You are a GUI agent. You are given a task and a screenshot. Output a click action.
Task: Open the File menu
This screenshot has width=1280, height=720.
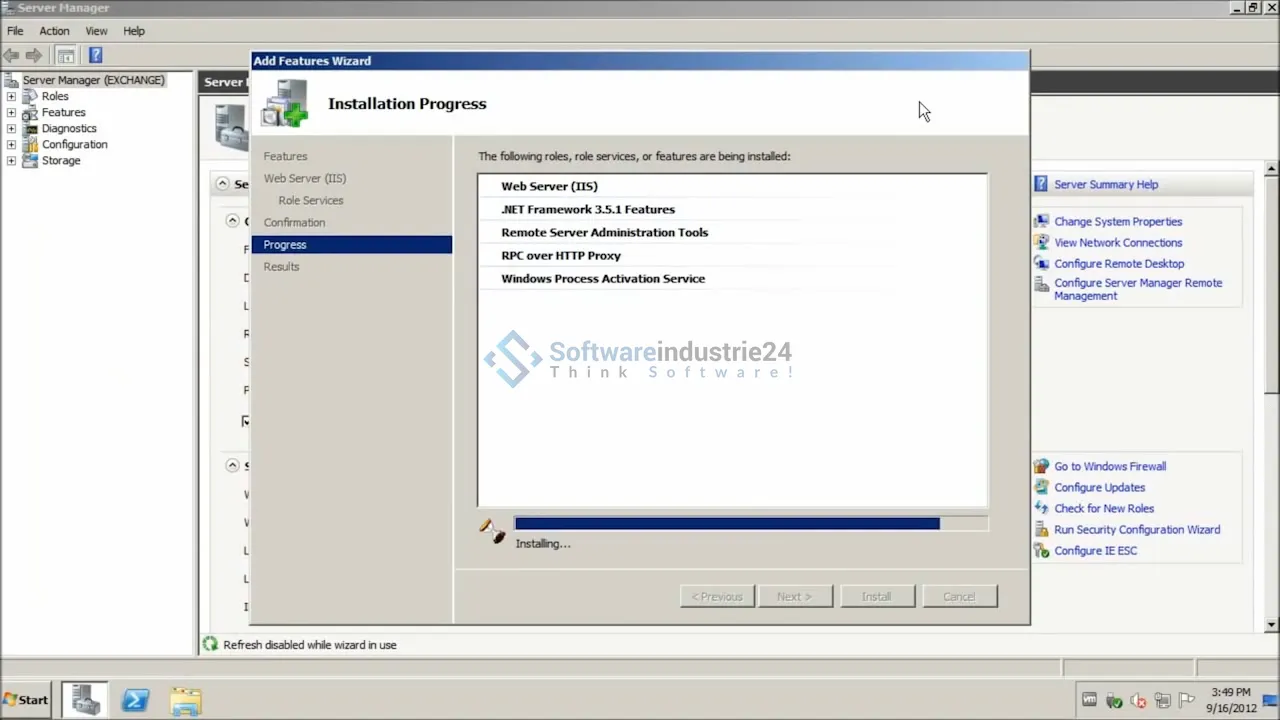[x=15, y=31]
